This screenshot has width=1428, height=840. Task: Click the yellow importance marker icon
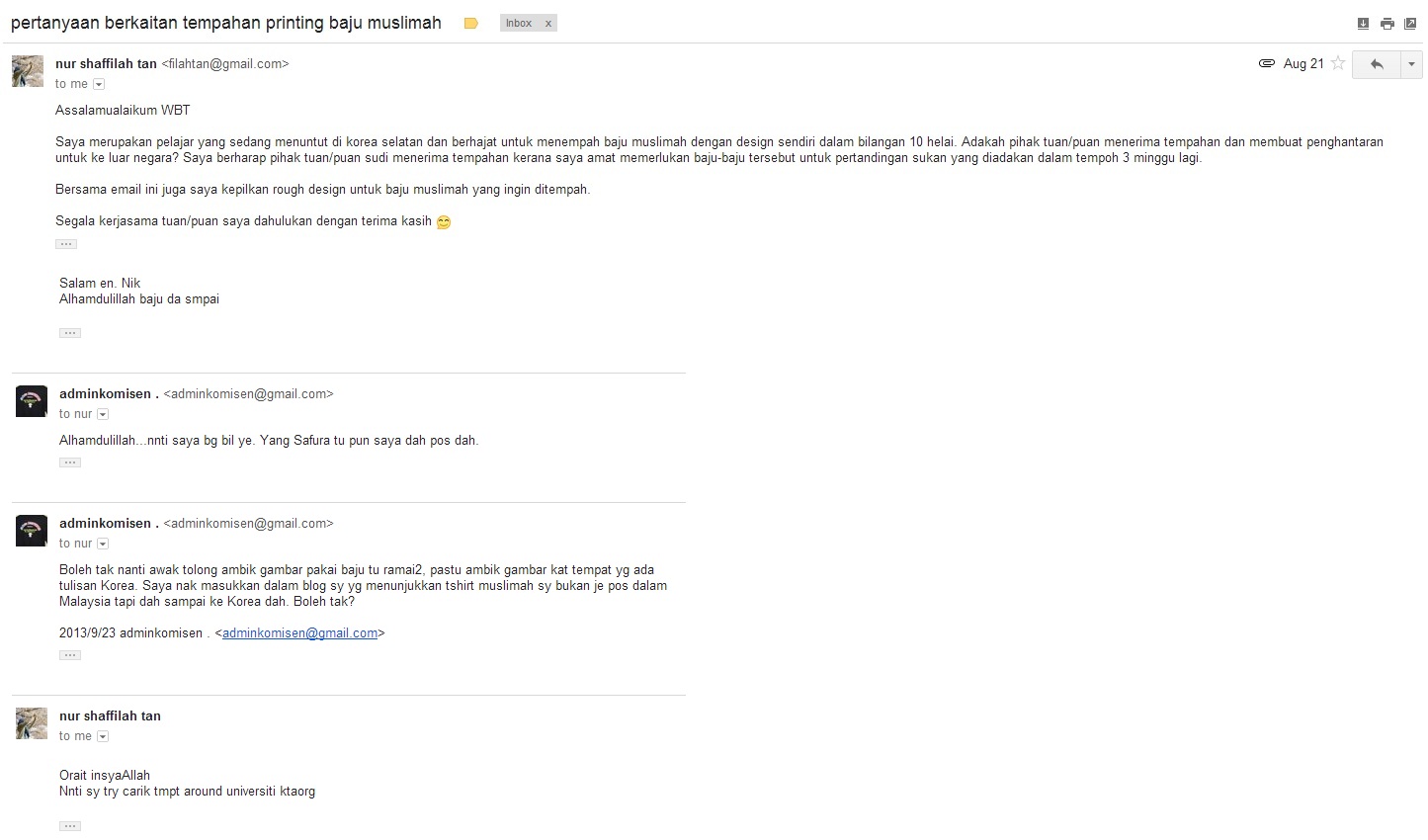[x=471, y=24]
